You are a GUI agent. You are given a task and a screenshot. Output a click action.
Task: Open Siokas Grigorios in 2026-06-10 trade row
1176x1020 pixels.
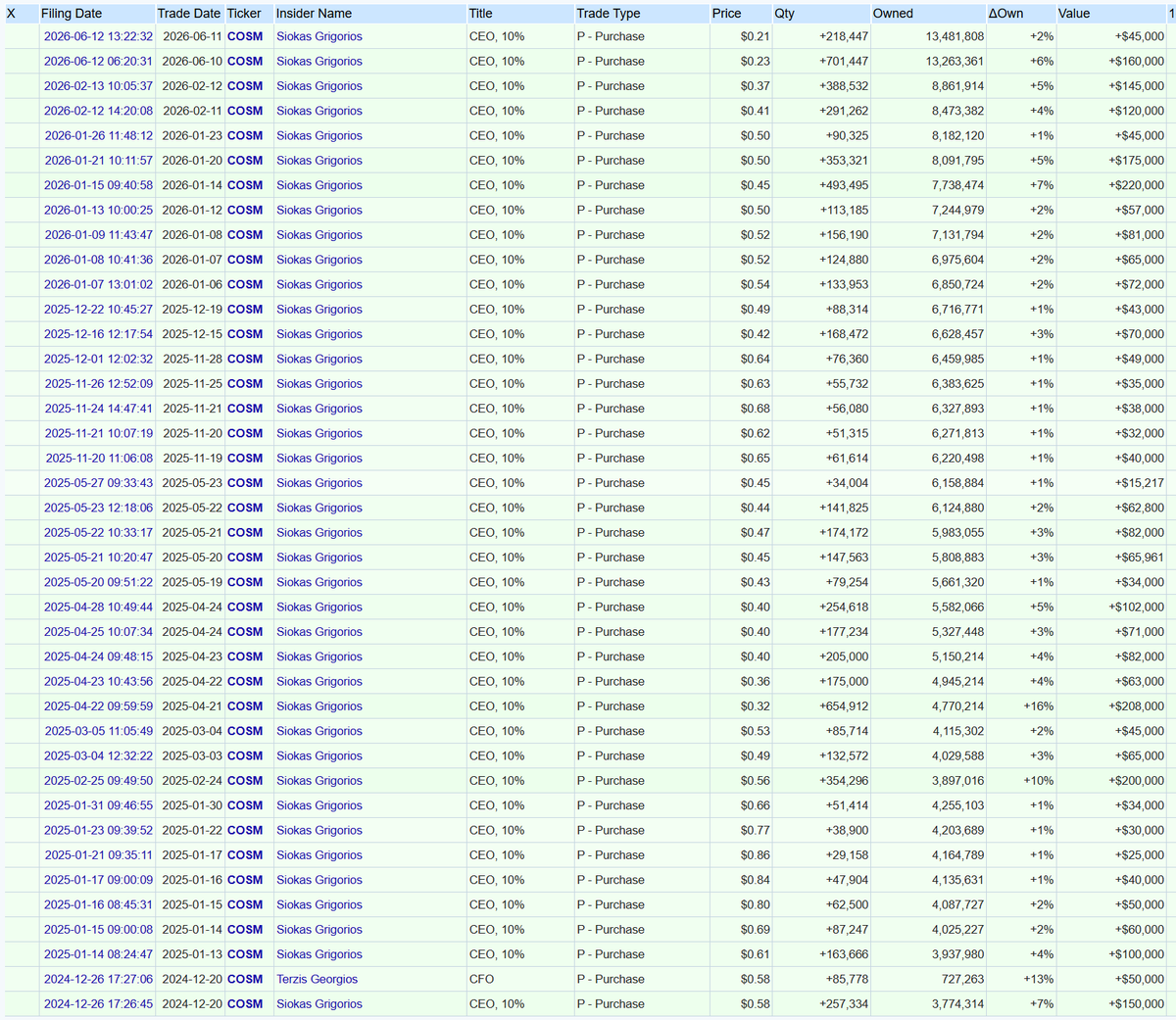click(x=318, y=61)
